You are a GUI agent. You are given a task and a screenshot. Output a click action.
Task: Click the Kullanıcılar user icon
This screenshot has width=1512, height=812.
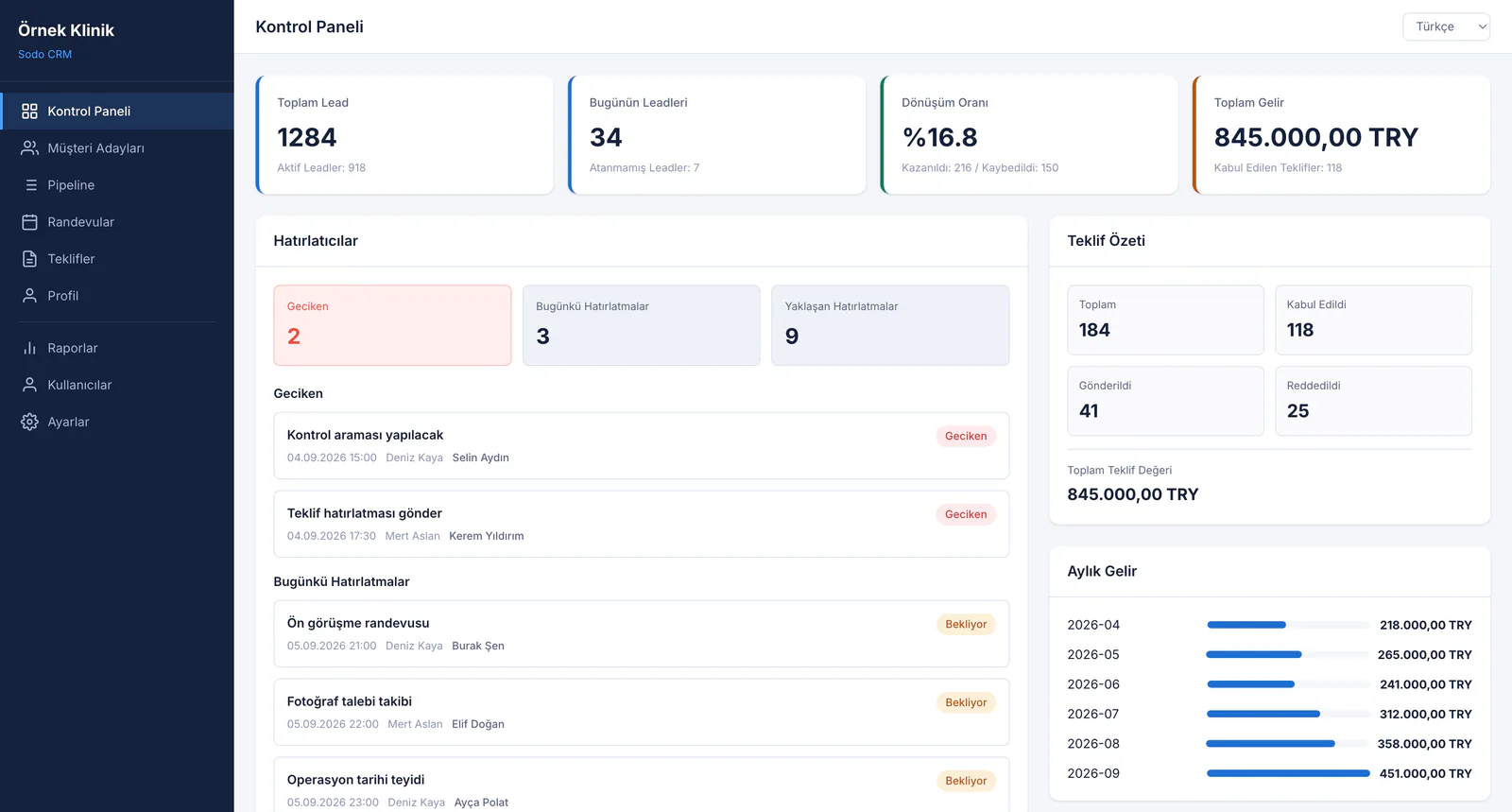click(29, 385)
